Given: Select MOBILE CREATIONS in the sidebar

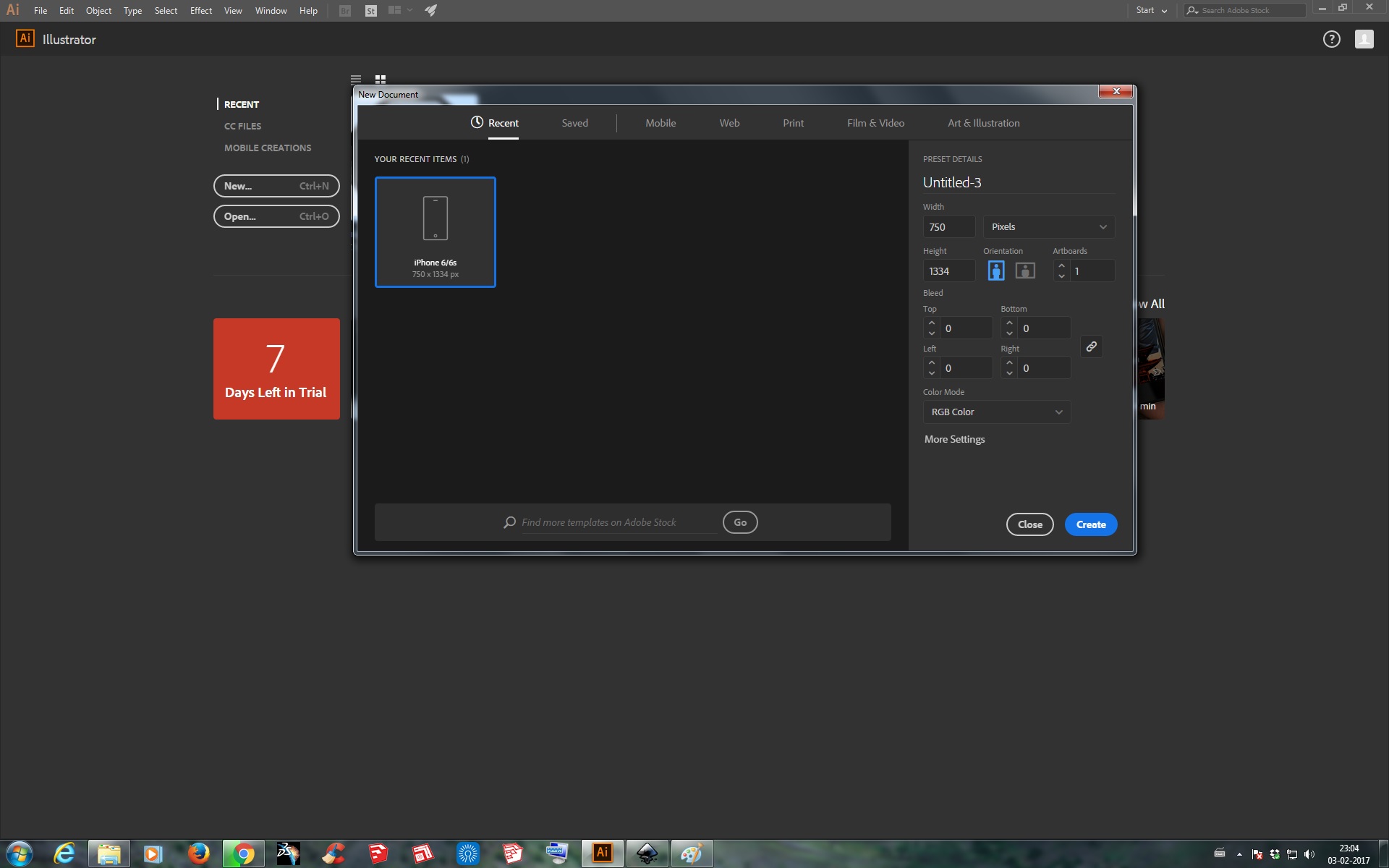Looking at the screenshot, I should point(268,148).
